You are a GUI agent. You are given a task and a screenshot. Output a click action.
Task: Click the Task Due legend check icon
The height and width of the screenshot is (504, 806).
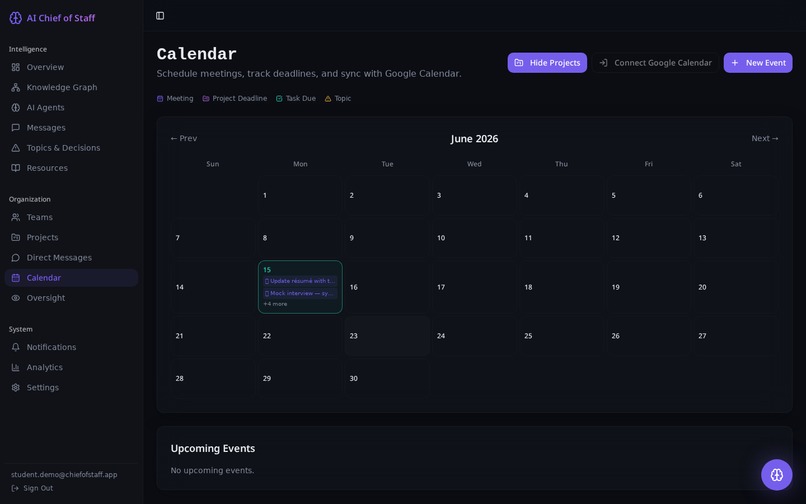[x=279, y=99]
